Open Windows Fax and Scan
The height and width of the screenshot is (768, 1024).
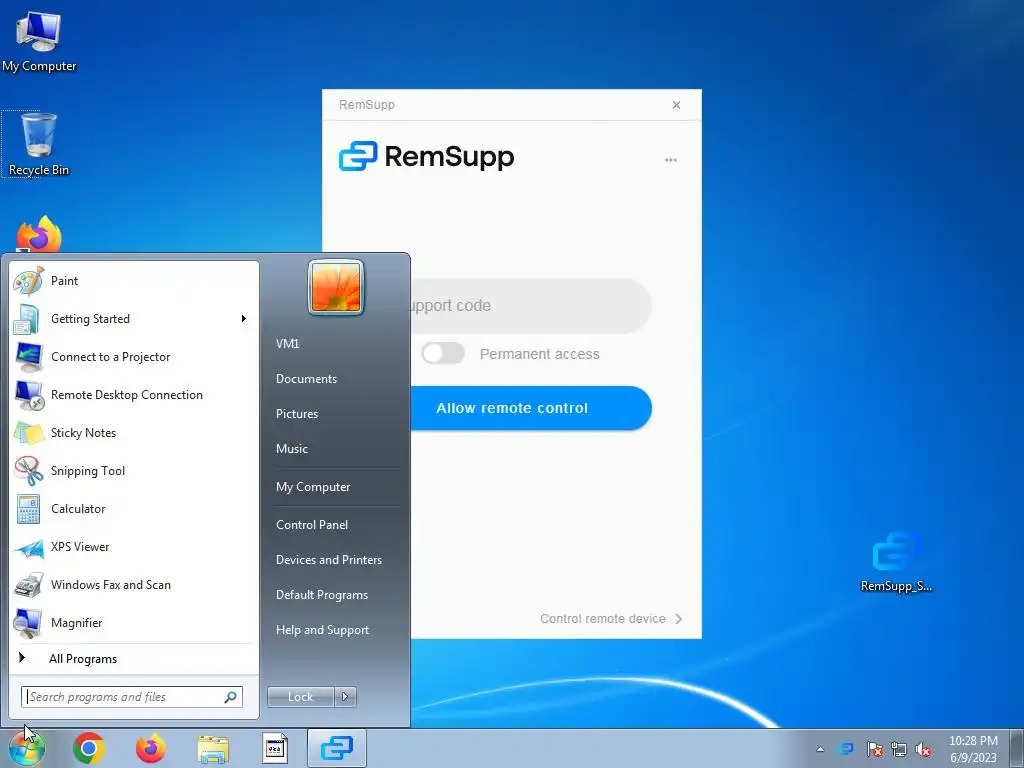134,585
